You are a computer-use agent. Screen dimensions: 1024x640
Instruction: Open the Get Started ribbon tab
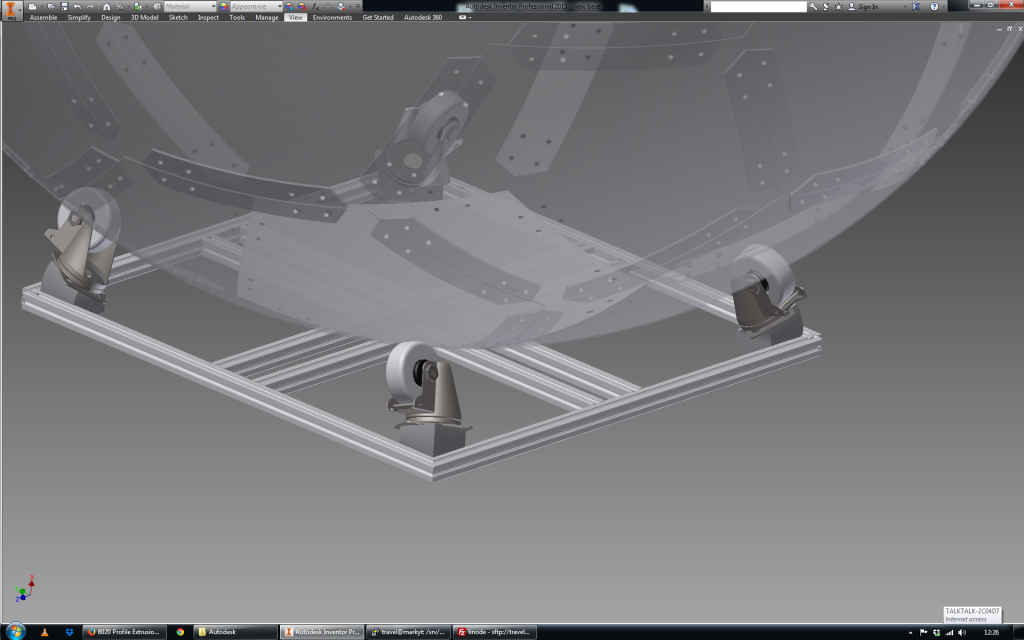[x=377, y=18]
